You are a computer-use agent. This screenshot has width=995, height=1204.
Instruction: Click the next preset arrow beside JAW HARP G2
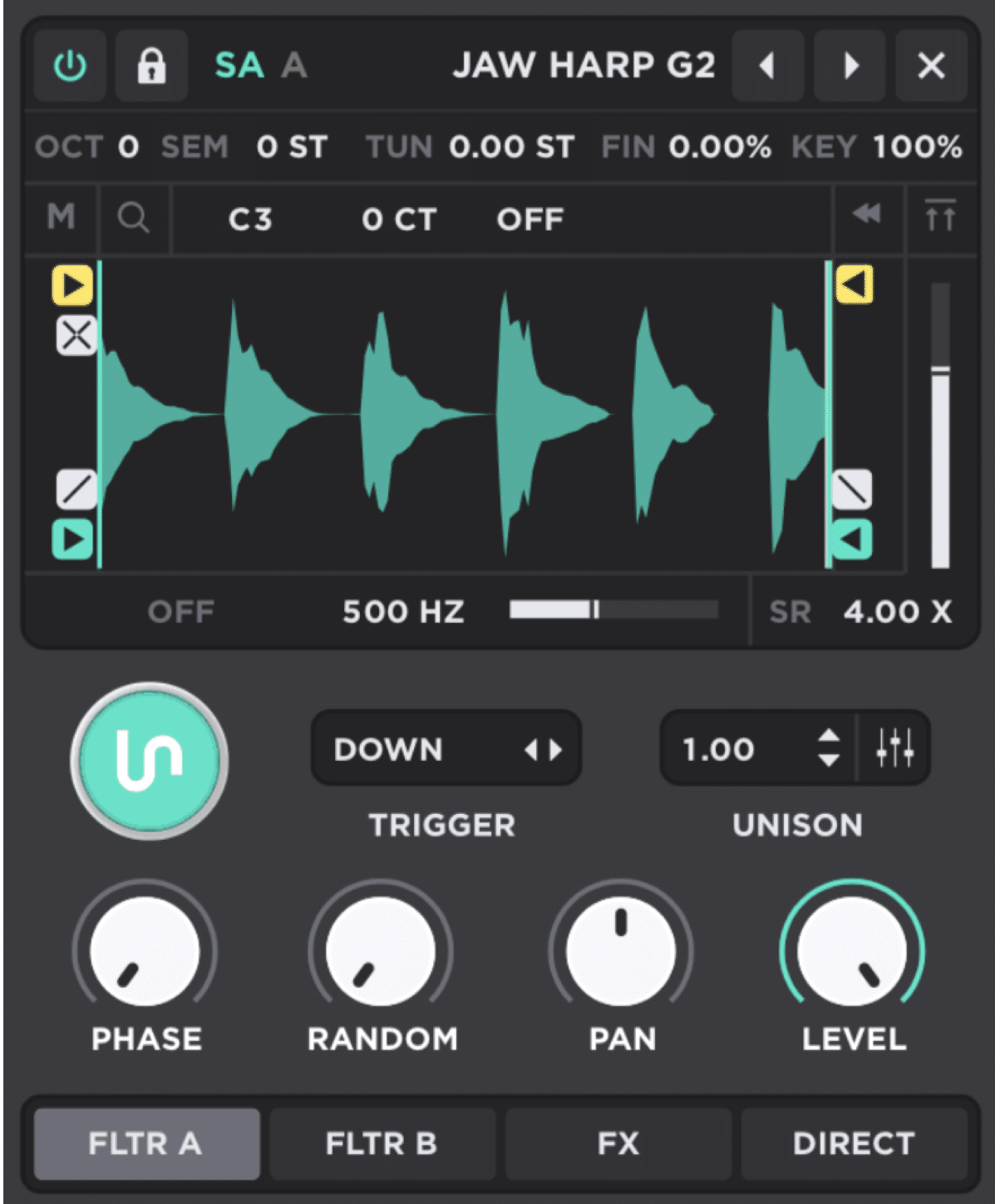point(849,67)
